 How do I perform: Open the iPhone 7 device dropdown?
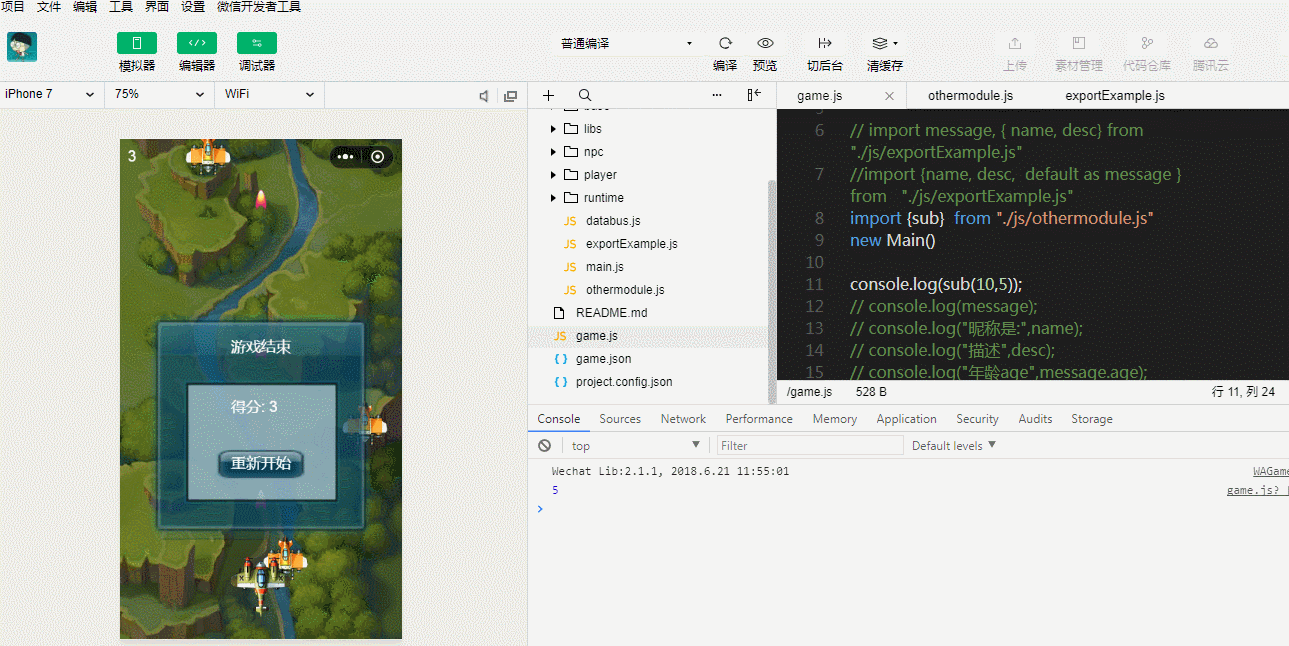pos(50,94)
